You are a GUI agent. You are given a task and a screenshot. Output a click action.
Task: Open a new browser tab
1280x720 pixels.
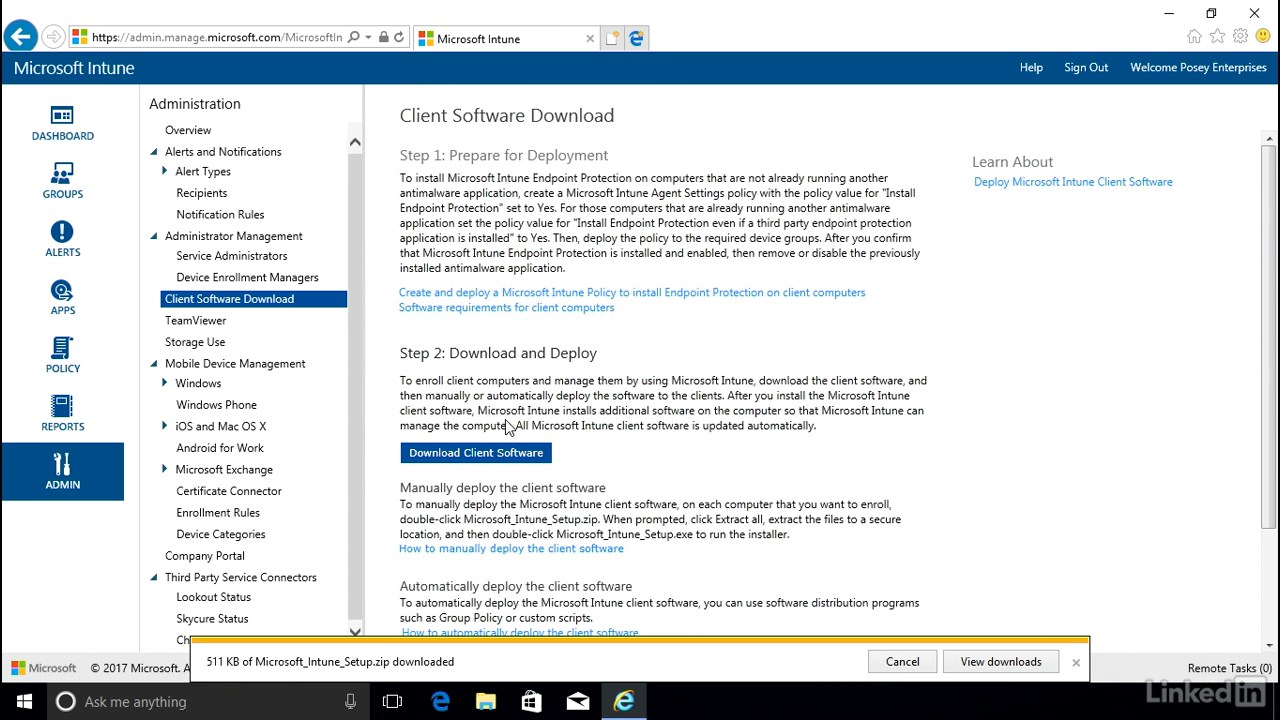pos(612,38)
